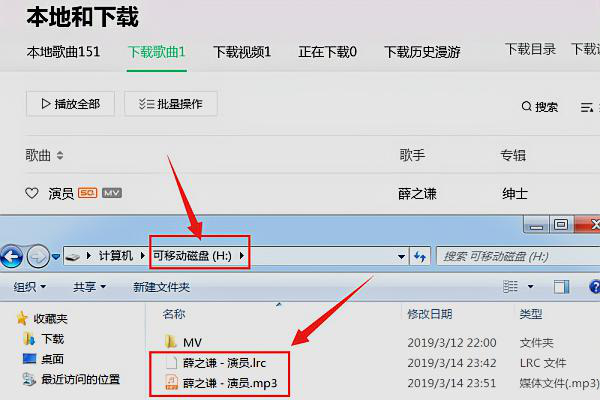
Task: Click the SQ quality badge on 演员
Action: pos(88,193)
